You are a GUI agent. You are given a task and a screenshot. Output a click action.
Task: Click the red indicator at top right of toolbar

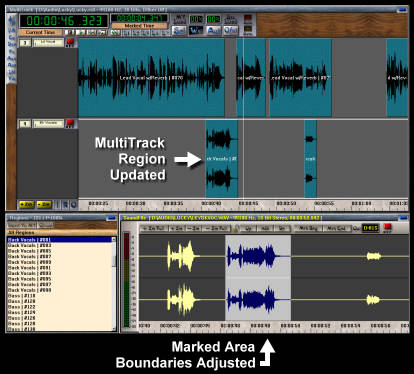[x=248, y=18]
